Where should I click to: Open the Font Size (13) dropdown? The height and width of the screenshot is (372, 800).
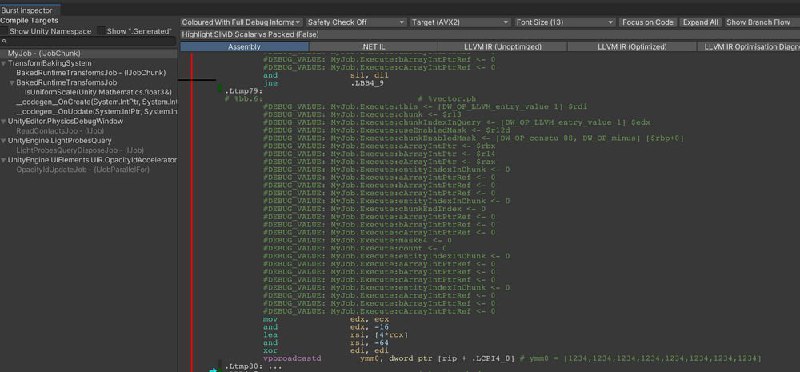[x=565, y=22]
